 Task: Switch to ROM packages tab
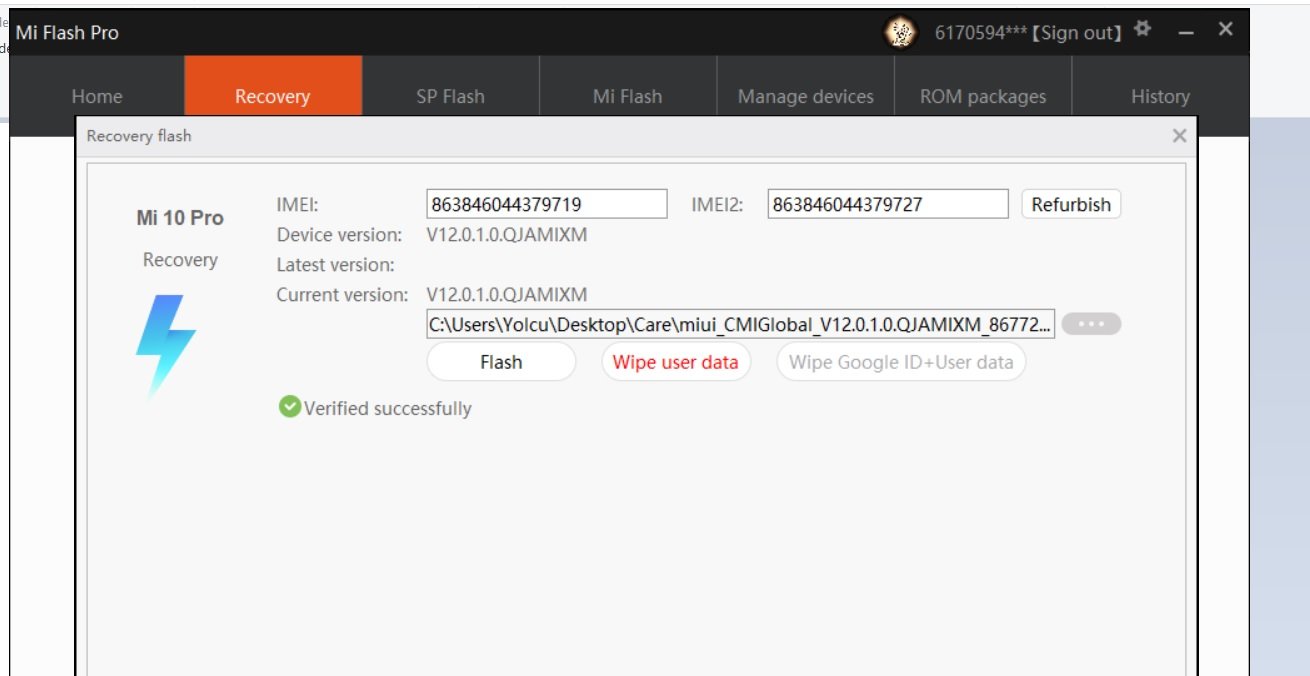pos(983,96)
